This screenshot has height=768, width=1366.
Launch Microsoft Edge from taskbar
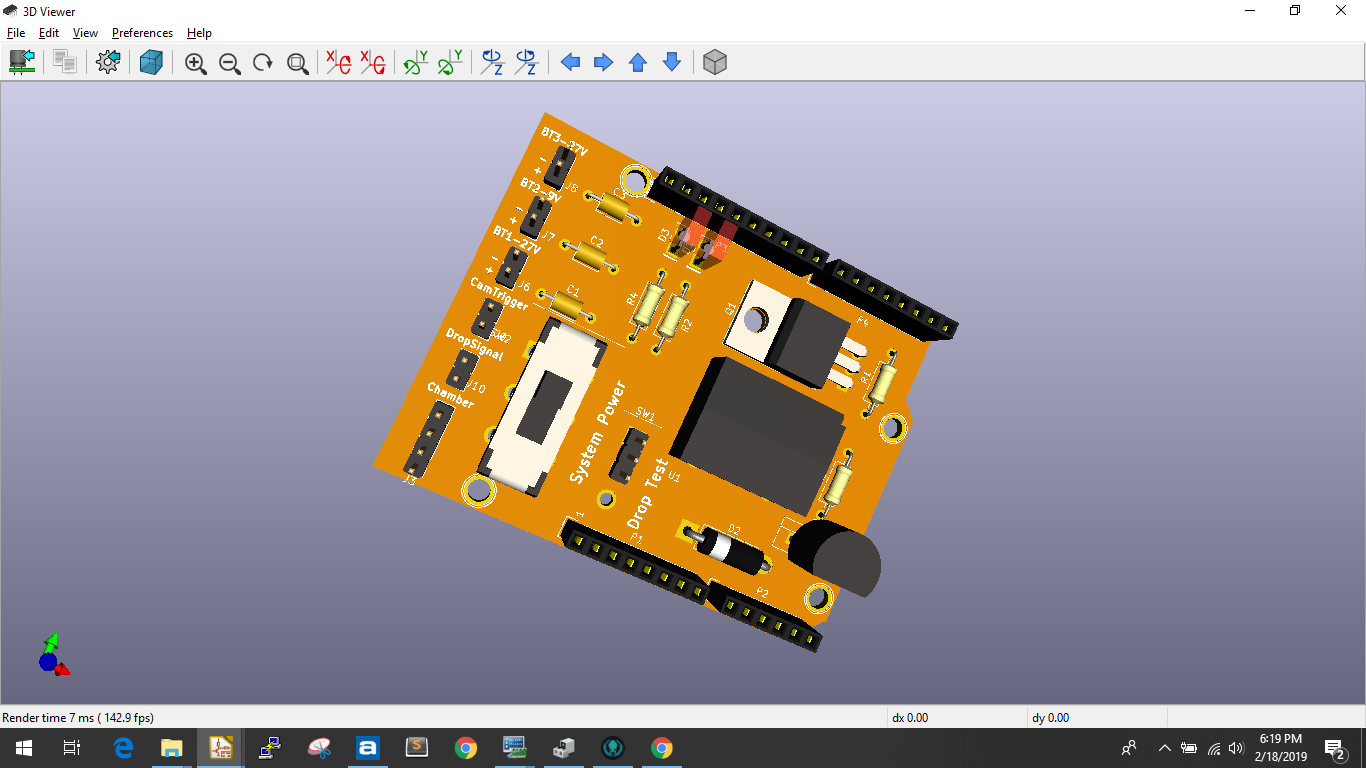click(x=123, y=748)
